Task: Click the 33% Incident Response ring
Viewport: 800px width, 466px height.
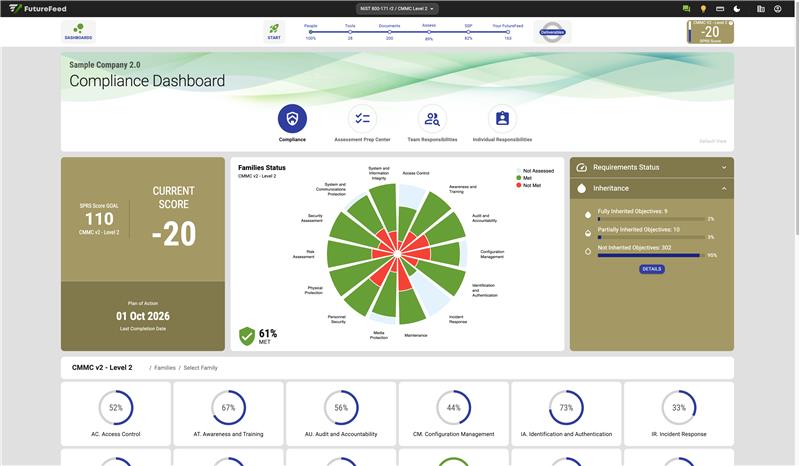Action: point(679,408)
